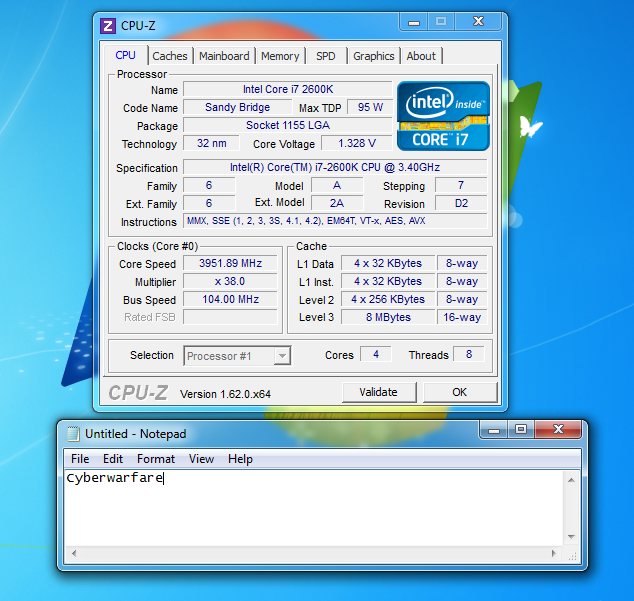Switch to the Graphics tab
634x601 pixels.
click(374, 56)
